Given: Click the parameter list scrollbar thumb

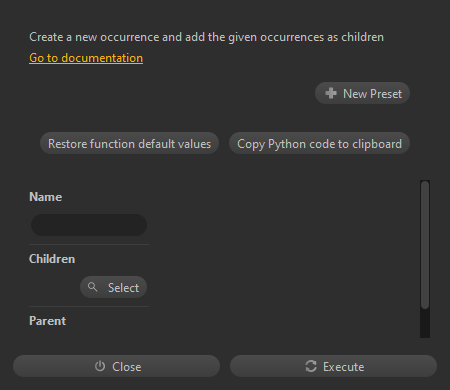Looking at the screenshot, I should (x=425, y=245).
